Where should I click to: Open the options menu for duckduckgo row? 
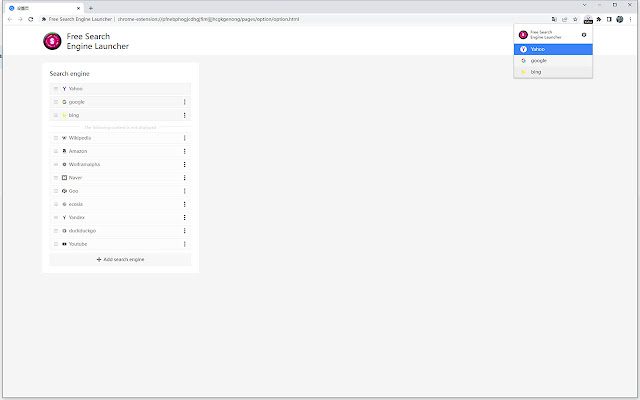184,231
